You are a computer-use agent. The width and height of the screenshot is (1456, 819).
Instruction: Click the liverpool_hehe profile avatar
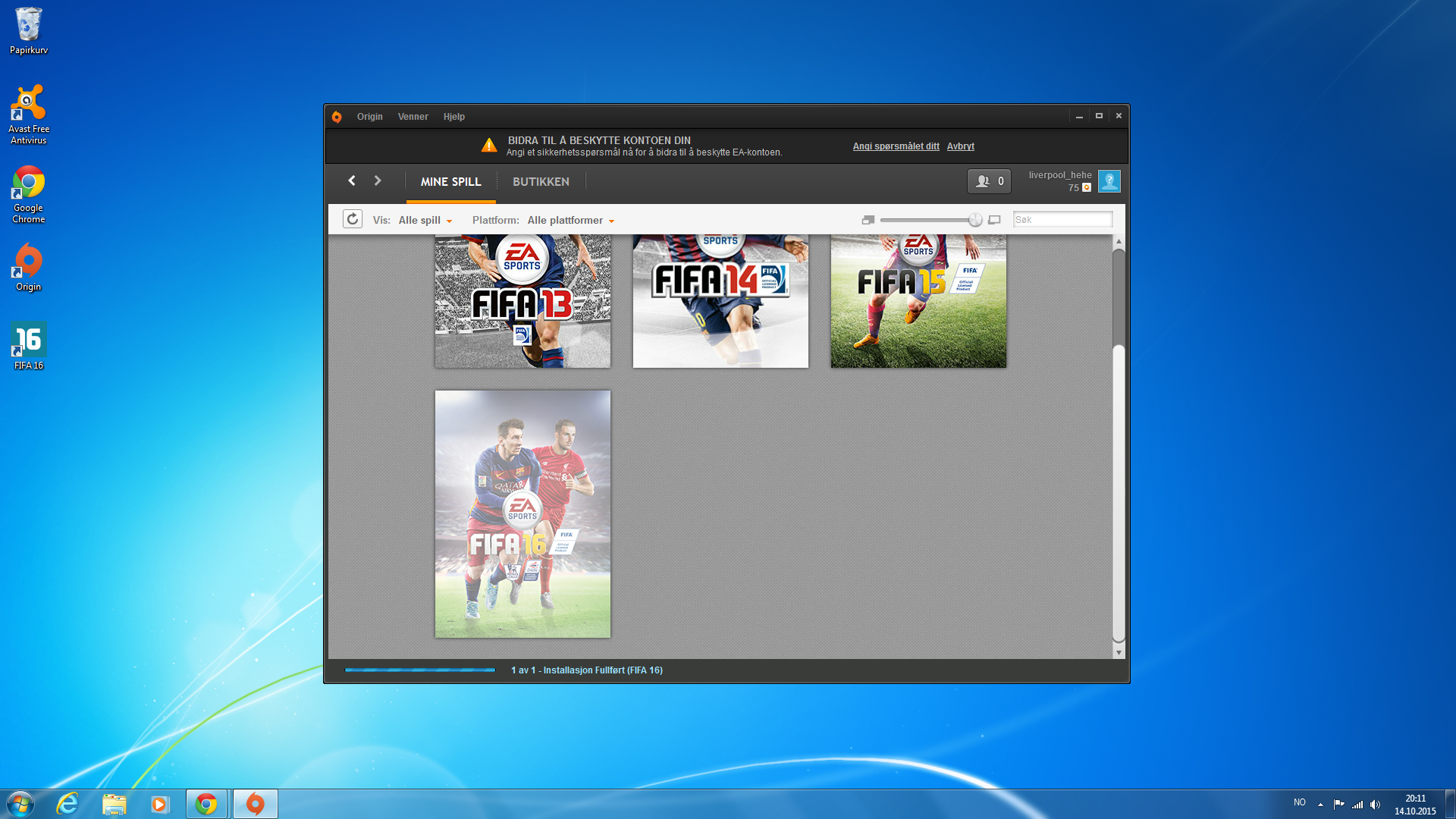[x=1109, y=181]
